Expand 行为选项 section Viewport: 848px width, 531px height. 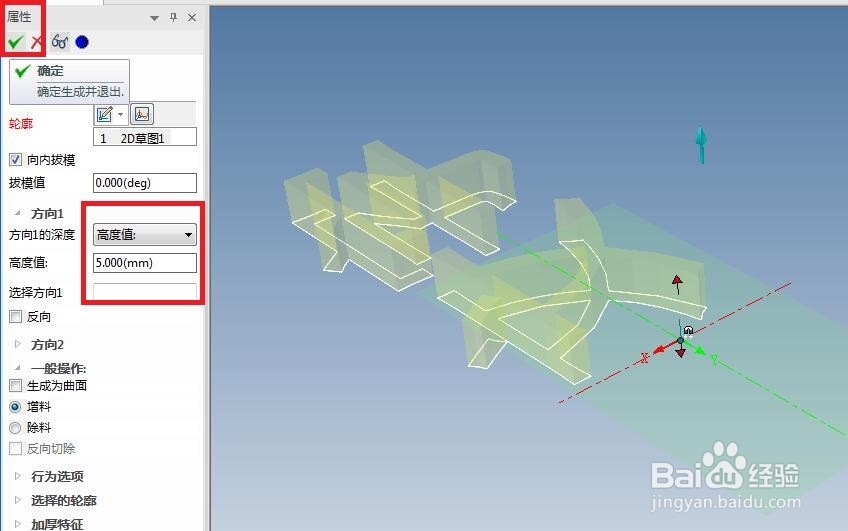click(18, 476)
